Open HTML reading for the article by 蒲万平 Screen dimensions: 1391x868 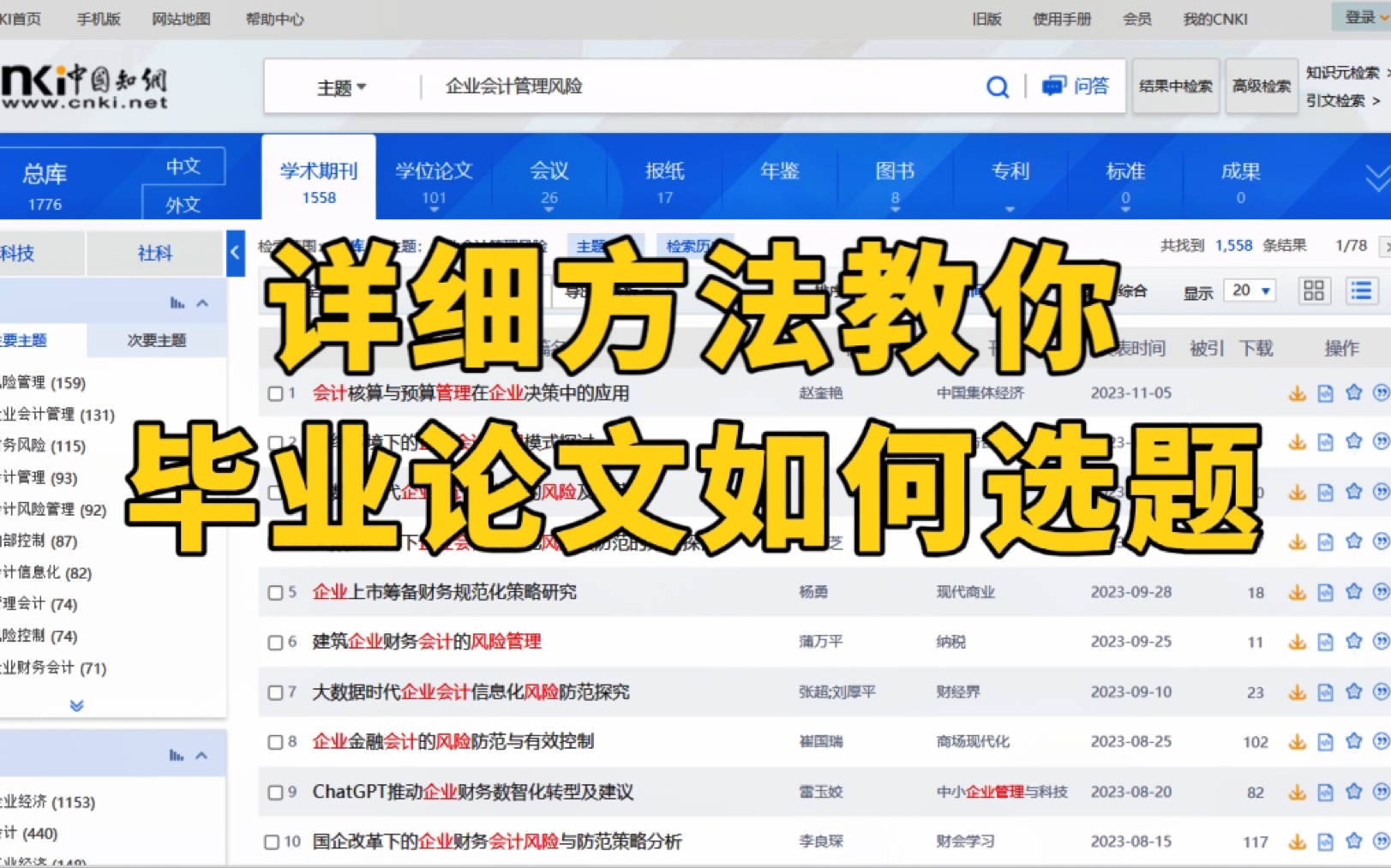pyautogui.click(x=1326, y=642)
